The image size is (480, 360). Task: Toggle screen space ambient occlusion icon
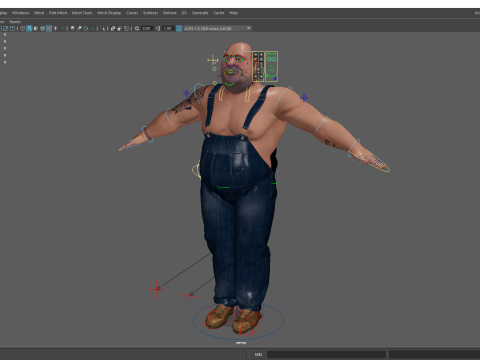tap(72, 28)
